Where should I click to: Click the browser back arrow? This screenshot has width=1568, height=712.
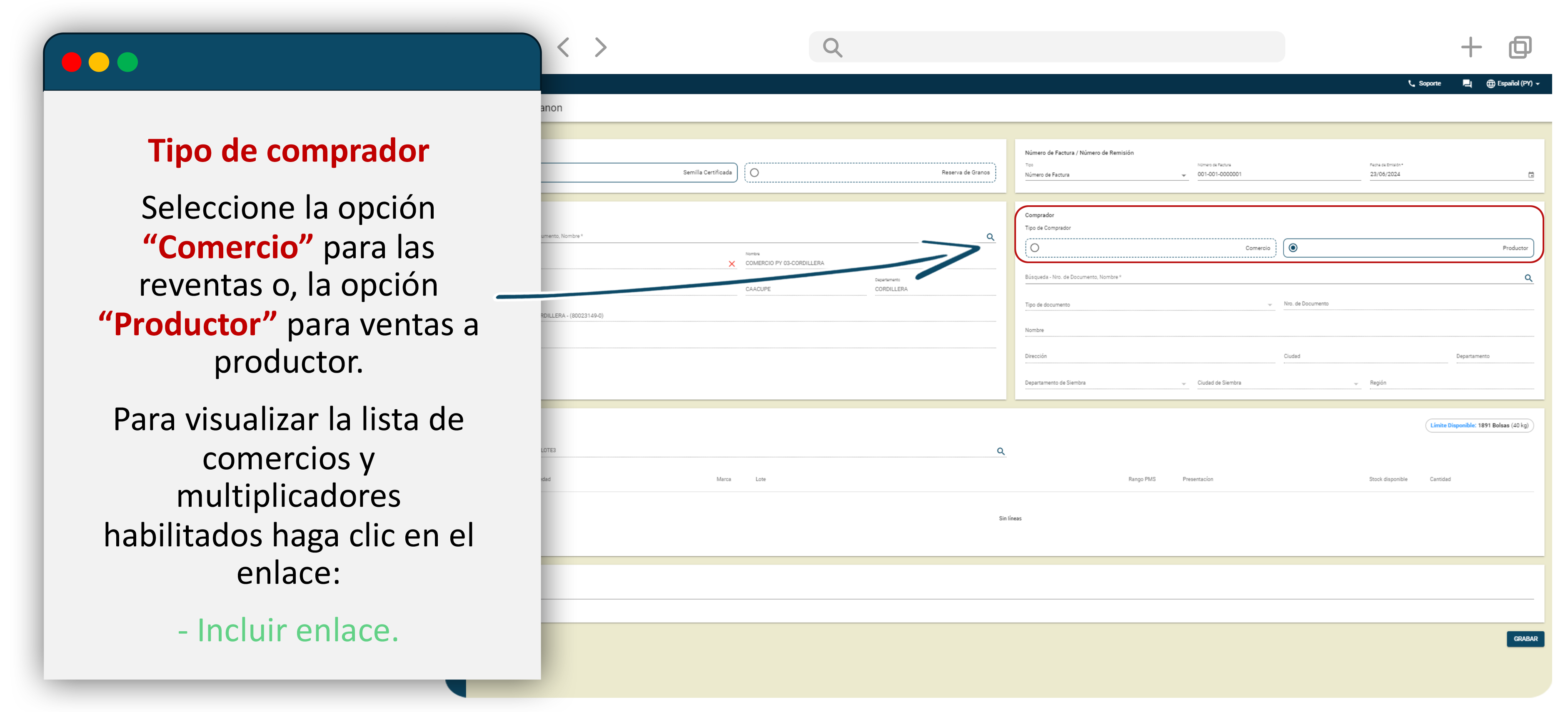point(563,47)
